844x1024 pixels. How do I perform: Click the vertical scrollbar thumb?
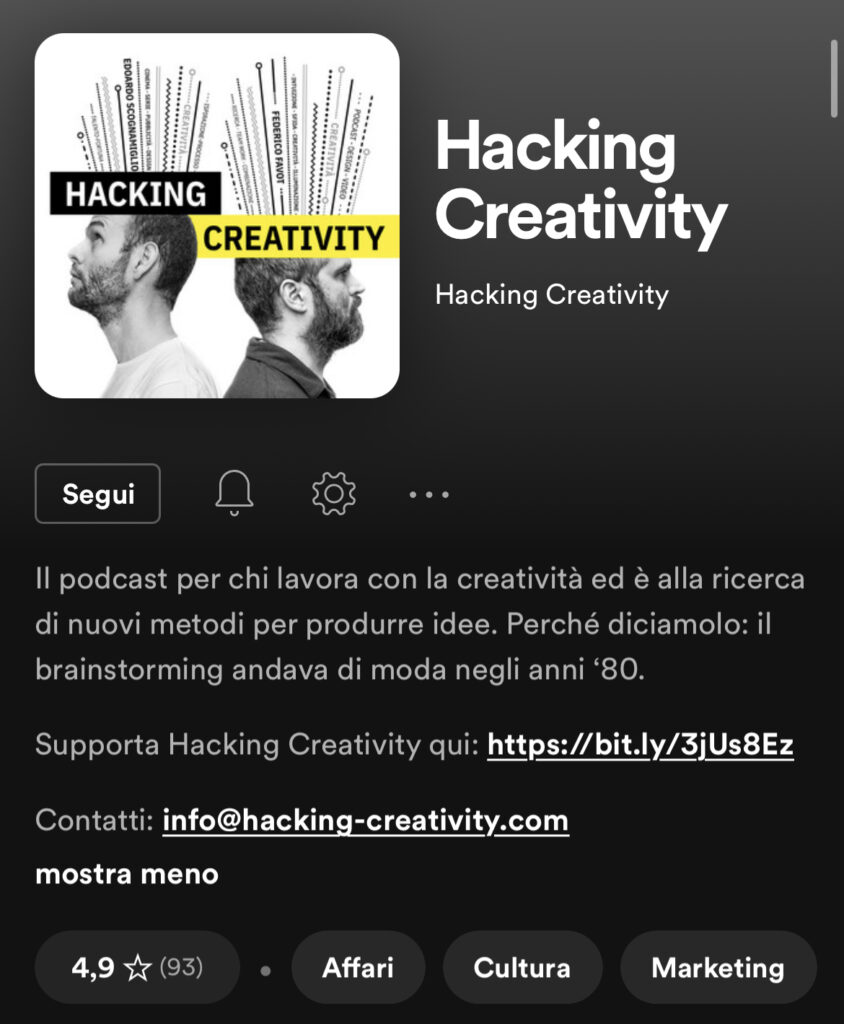834,79
